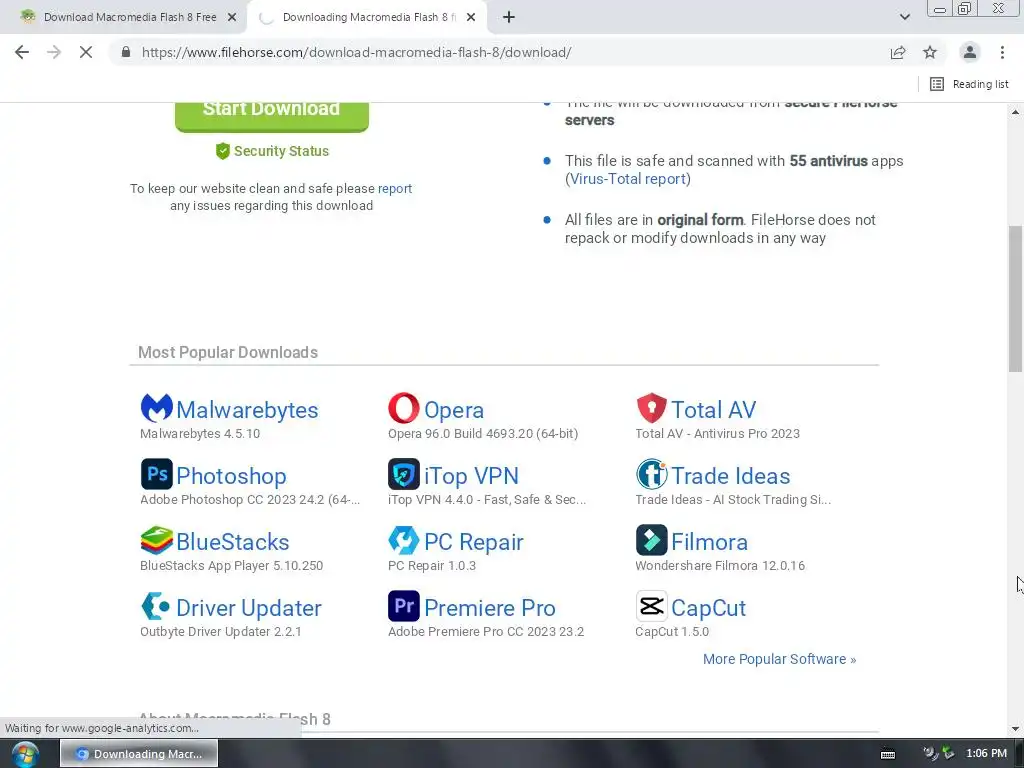The image size is (1024, 768).
Task: Click the Filmora app icon
Action: [x=651, y=540]
